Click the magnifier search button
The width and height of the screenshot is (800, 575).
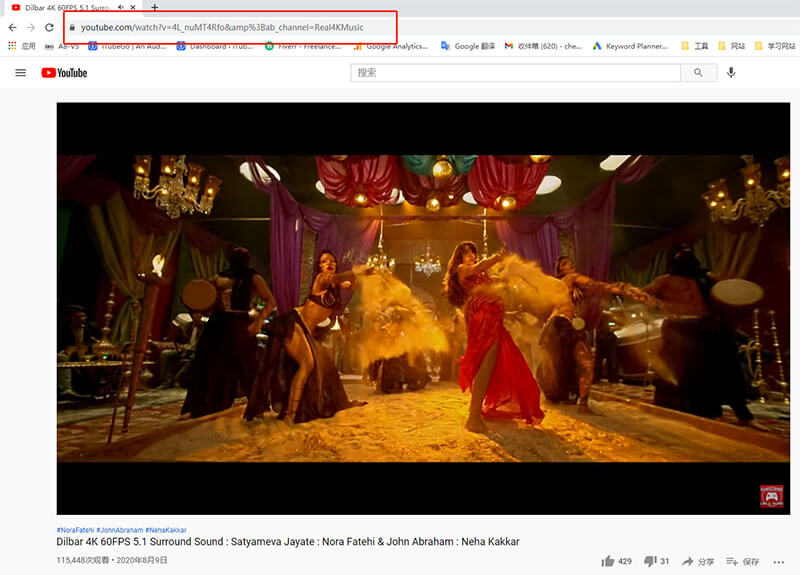pos(698,73)
